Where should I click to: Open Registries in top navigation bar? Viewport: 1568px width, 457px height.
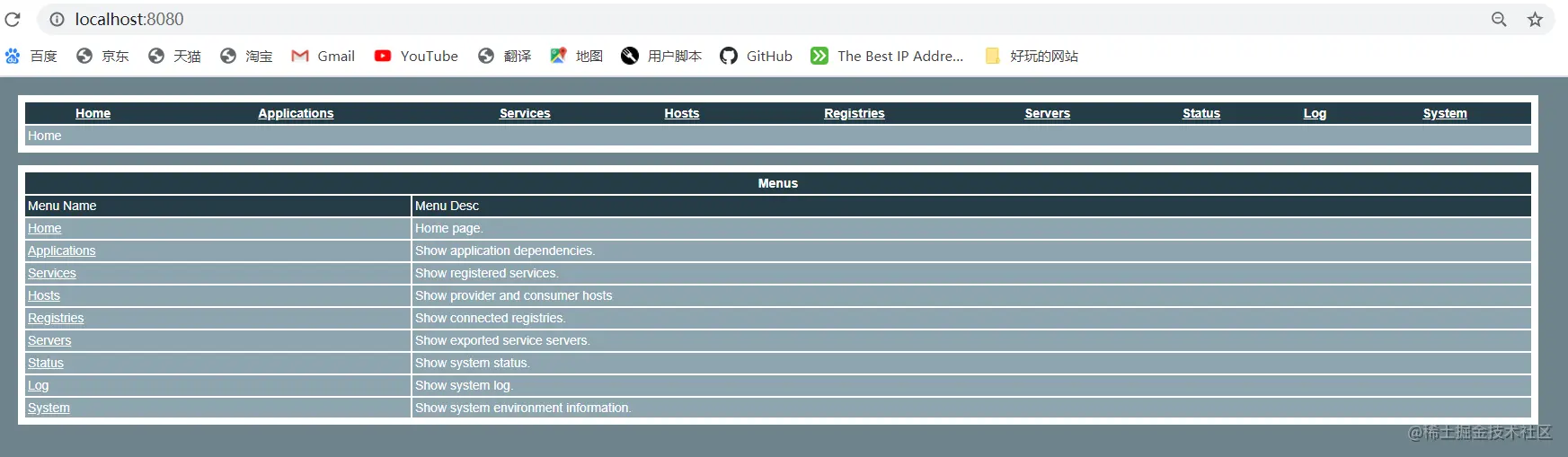pos(855,113)
